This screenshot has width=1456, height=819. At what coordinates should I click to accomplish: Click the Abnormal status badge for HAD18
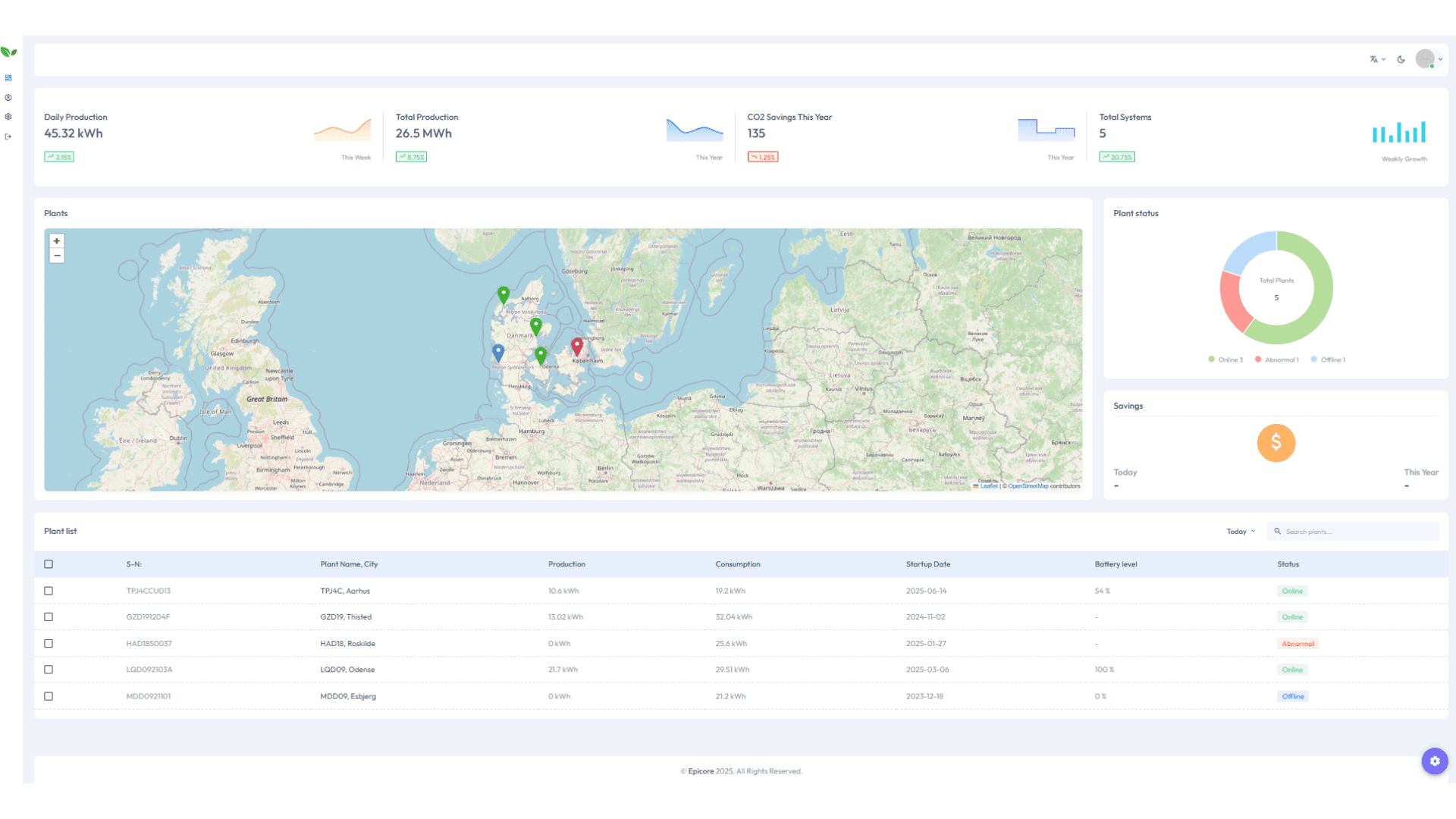[1298, 644]
